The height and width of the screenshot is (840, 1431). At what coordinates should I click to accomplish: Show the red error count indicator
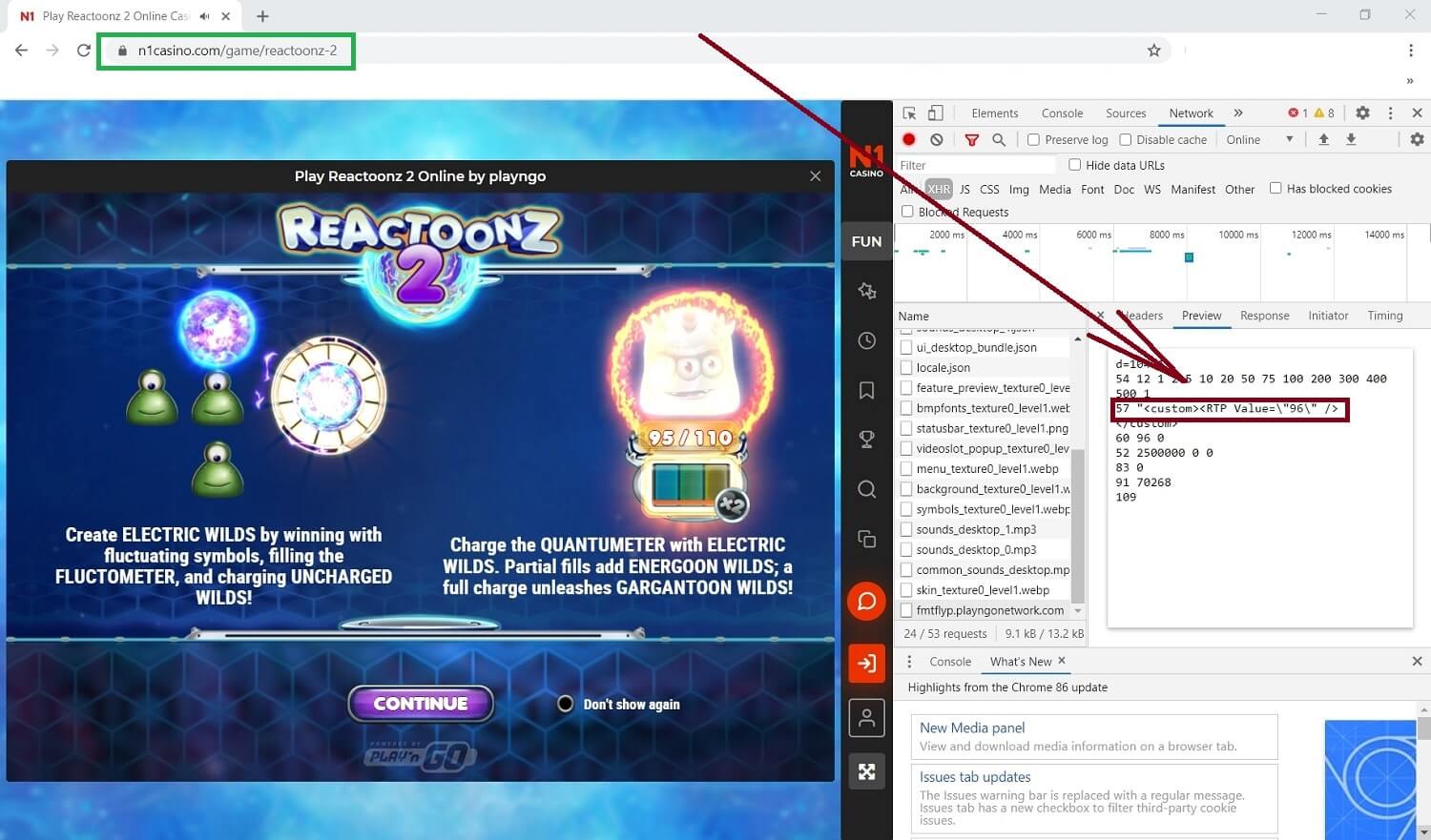pos(1298,113)
